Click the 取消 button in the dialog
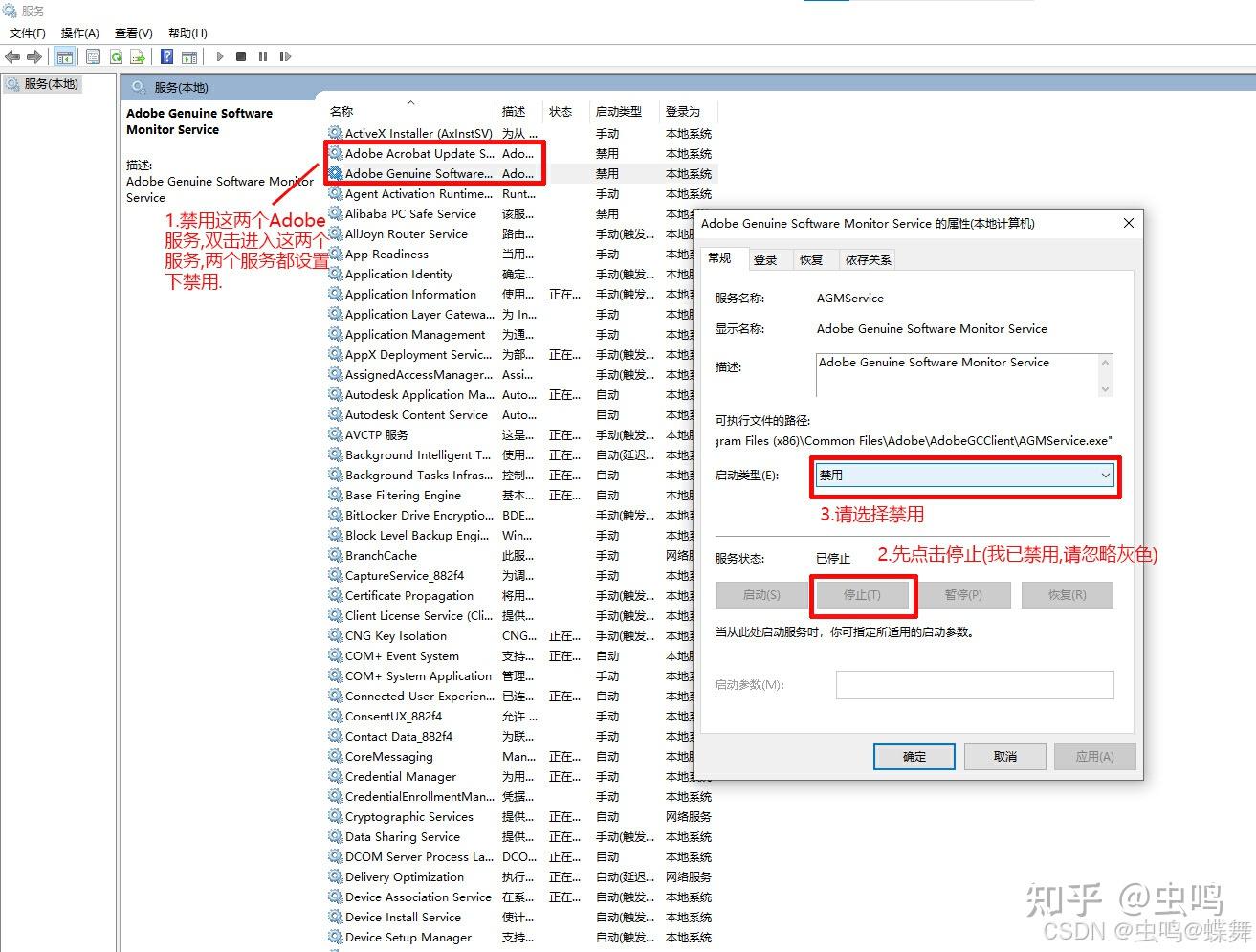Image resolution: width=1256 pixels, height=952 pixels. (1003, 756)
